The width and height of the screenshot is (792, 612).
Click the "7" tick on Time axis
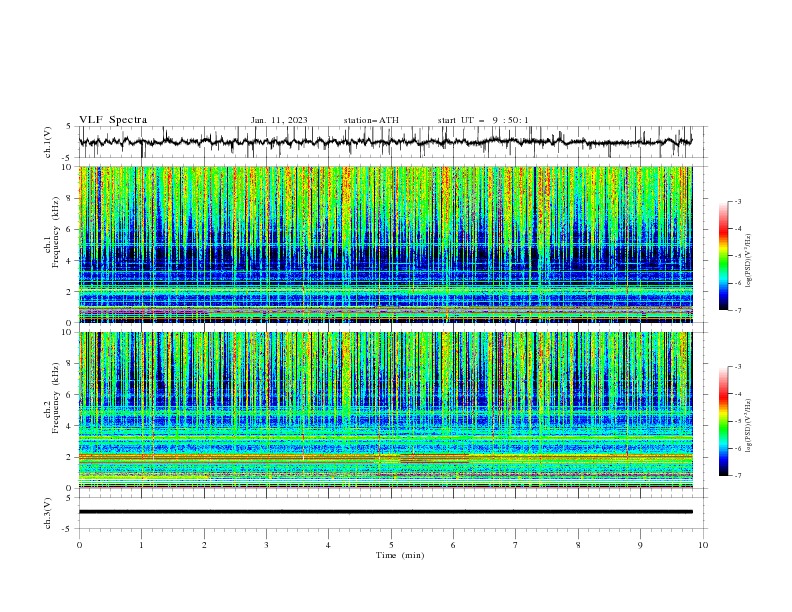(516, 545)
